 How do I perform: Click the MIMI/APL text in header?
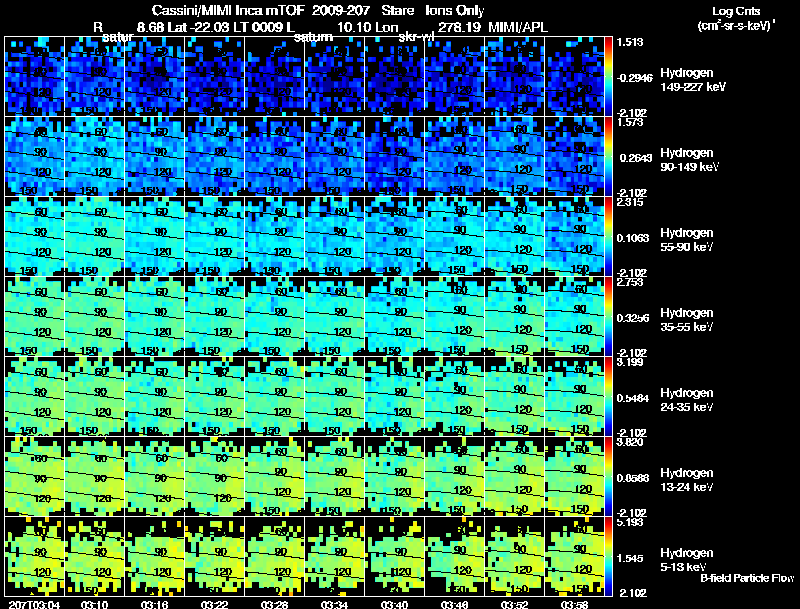pos(518,27)
